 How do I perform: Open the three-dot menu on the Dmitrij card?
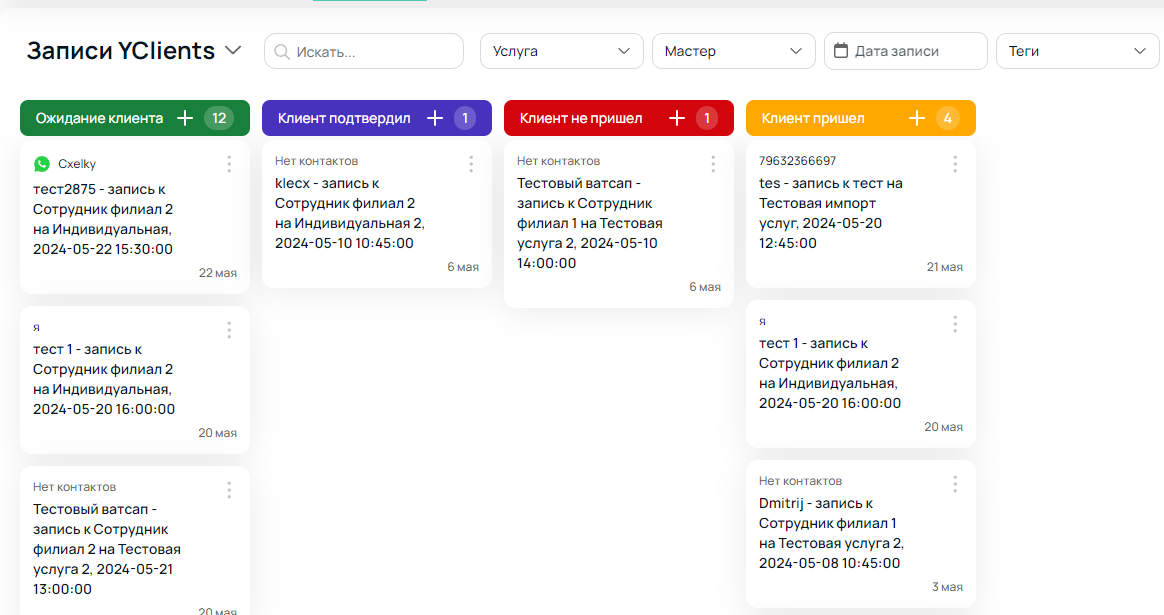tap(955, 484)
